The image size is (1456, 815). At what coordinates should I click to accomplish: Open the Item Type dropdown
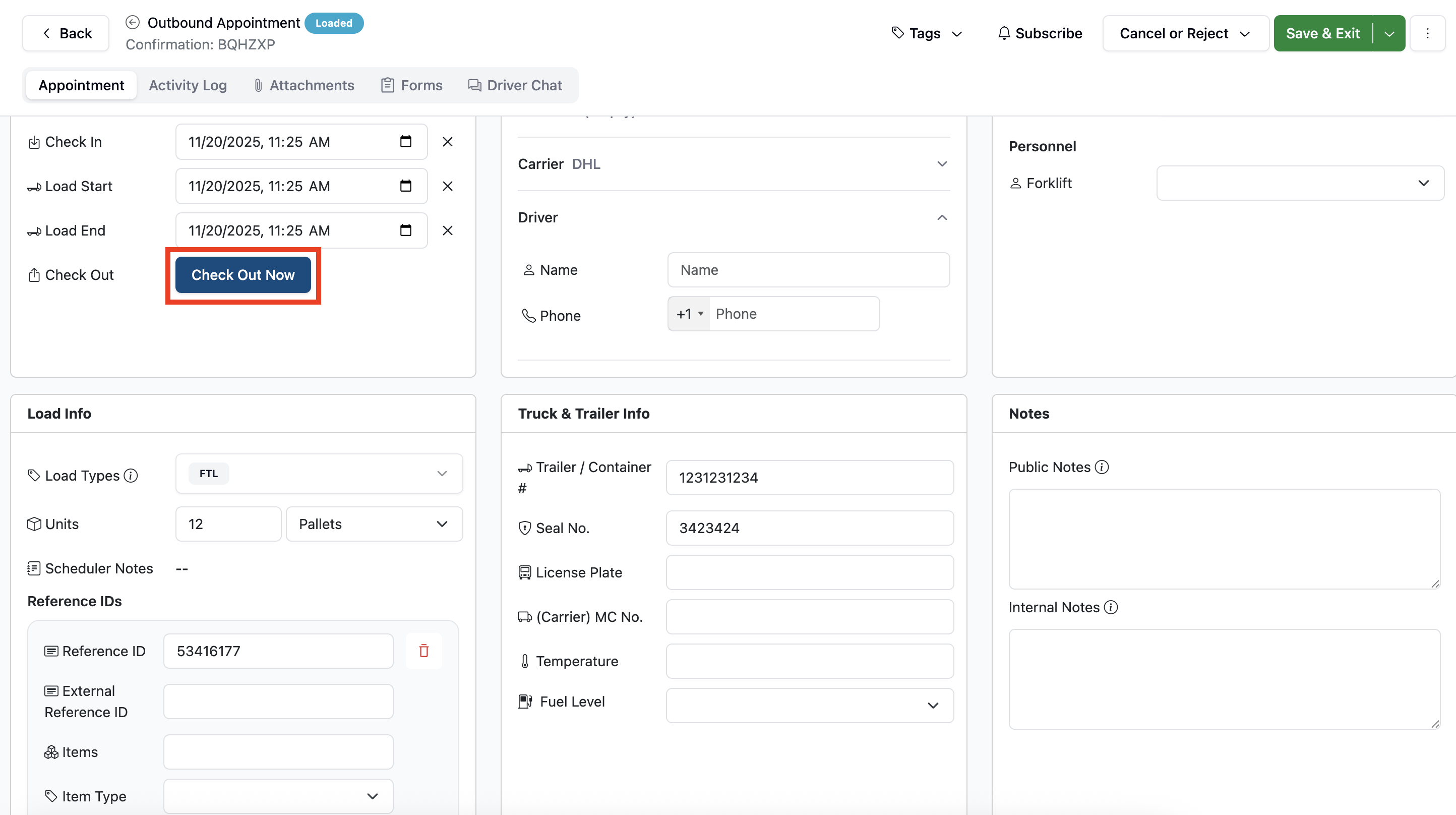(x=278, y=796)
